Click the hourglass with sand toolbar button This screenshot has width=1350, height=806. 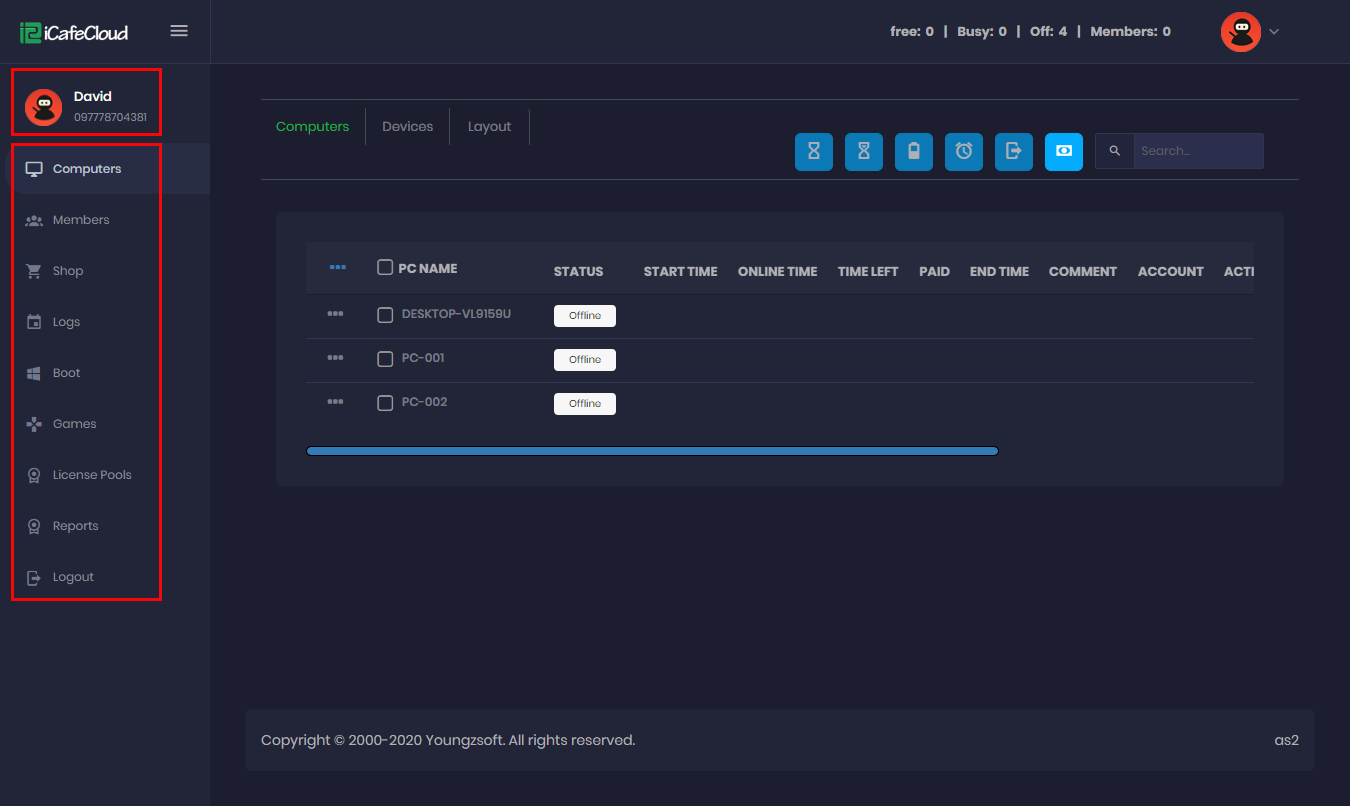[863, 151]
